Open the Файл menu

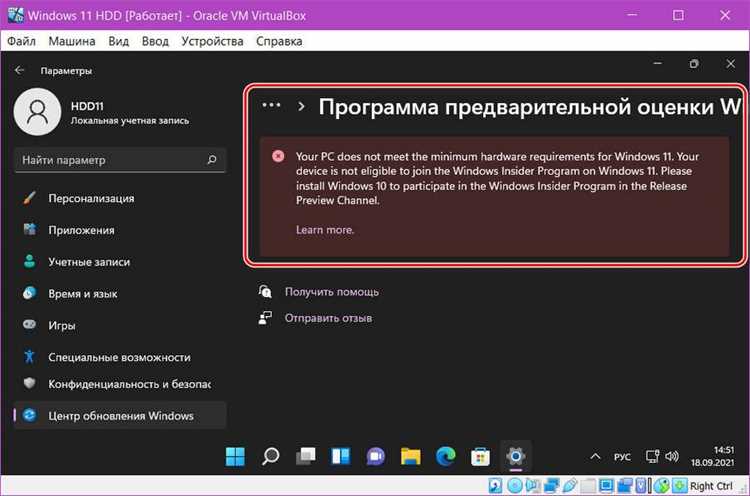point(22,41)
